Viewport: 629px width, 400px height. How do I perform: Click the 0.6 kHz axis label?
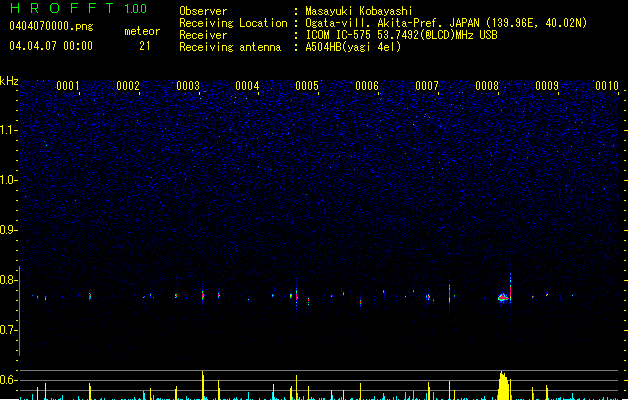pyautogui.click(x=9, y=380)
